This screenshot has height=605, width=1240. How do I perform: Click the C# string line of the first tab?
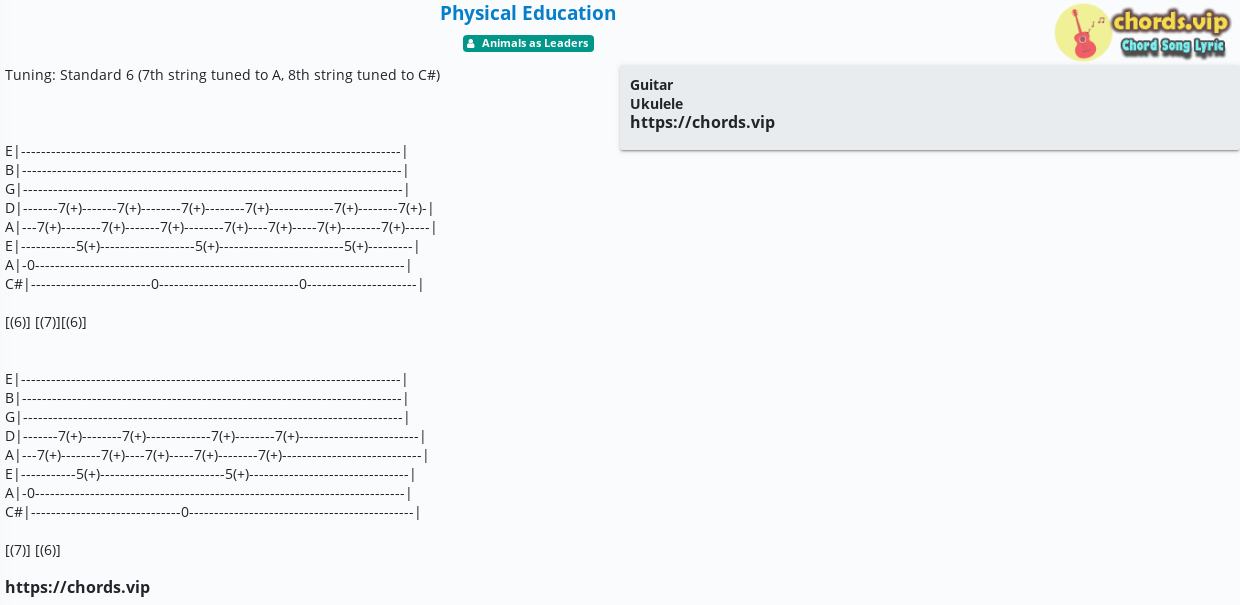[x=214, y=284]
